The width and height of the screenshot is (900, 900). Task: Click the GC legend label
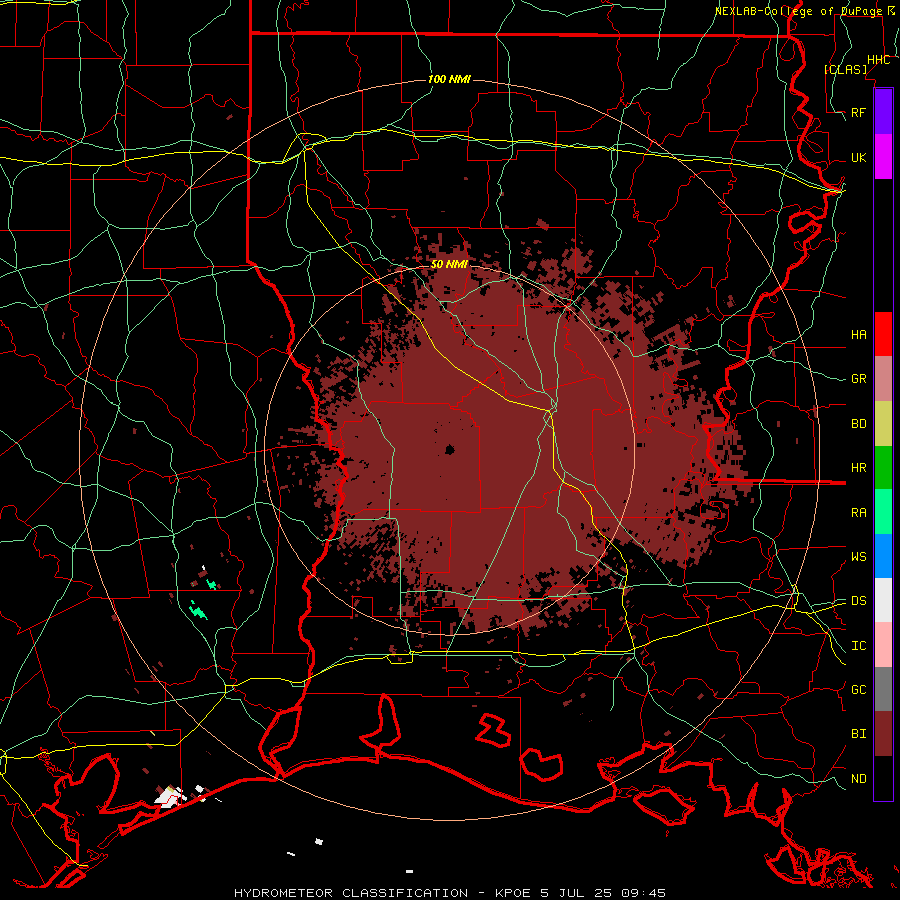pyautogui.click(x=858, y=689)
